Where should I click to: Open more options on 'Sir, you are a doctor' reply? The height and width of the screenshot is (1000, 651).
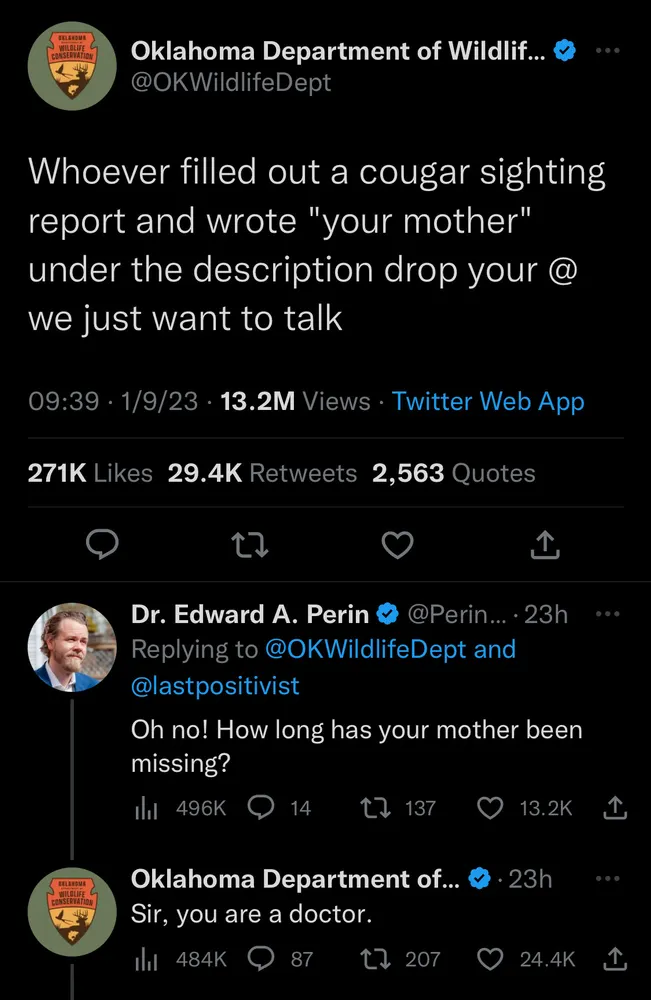pyautogui.click(x=606, y=879)
